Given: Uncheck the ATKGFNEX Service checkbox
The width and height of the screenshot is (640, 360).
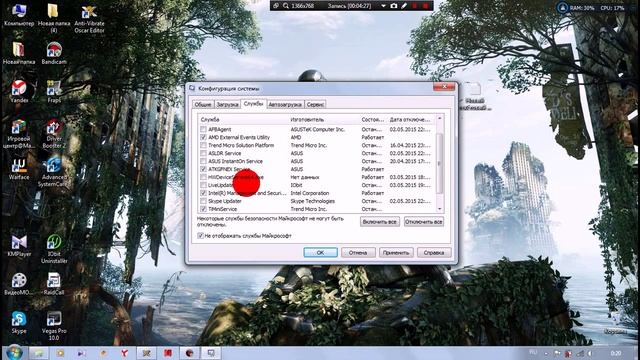Looking at the screenshot, I should [x=203, y=169].
